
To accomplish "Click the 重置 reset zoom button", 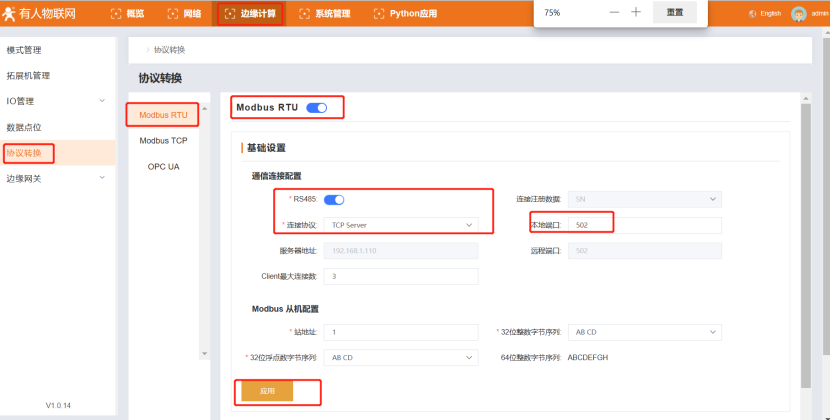I will (x=675, y=13).
